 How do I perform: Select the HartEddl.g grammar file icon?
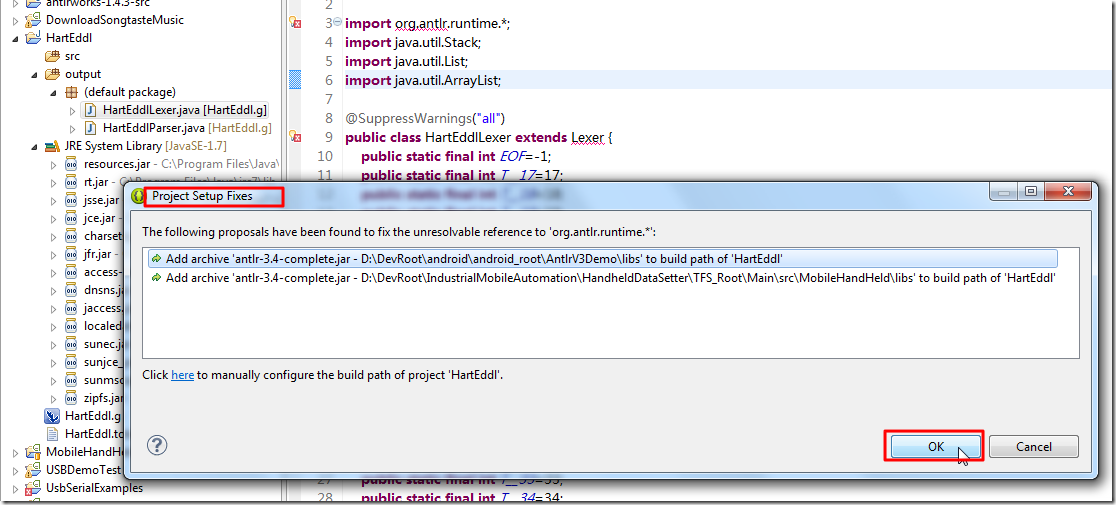(x=53, y=416)
